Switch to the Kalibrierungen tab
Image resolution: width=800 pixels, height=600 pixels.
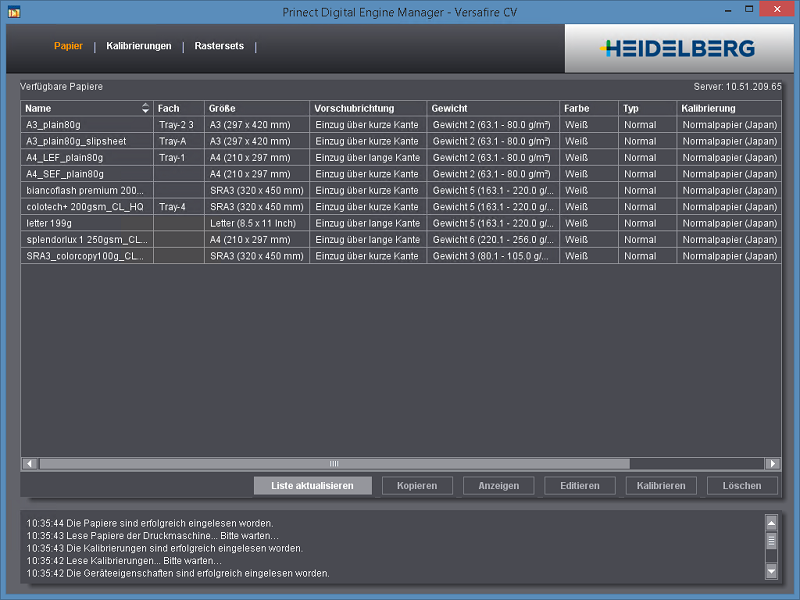coord(139,46)
